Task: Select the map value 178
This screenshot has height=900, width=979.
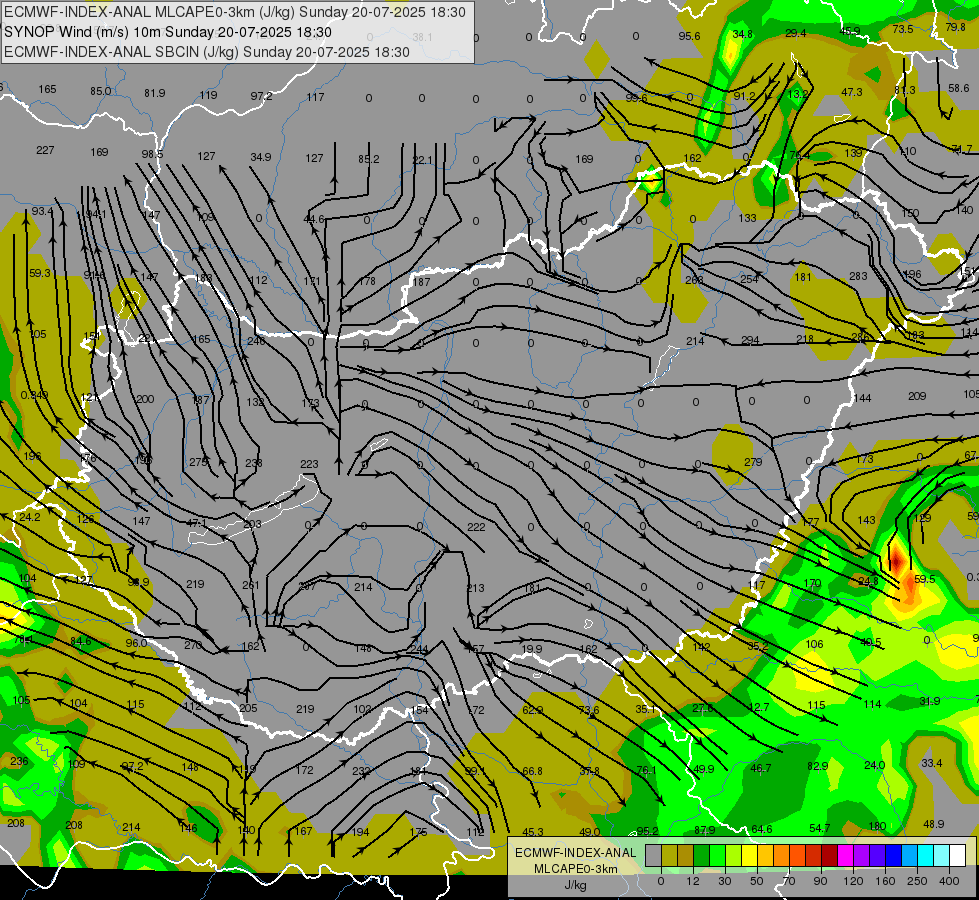Action: [367, 281]
